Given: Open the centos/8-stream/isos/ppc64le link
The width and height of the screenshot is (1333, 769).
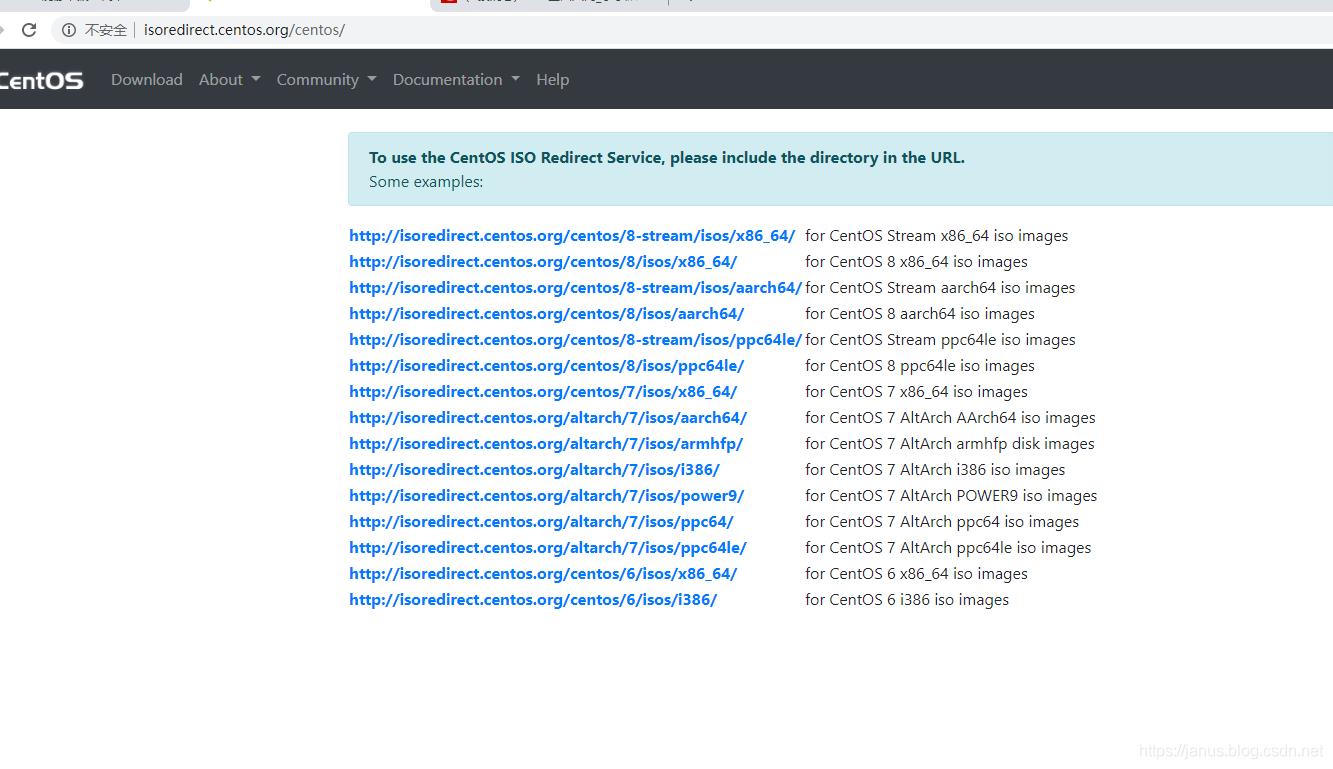Looking at the screenshot, I should (x=576, y=340).
